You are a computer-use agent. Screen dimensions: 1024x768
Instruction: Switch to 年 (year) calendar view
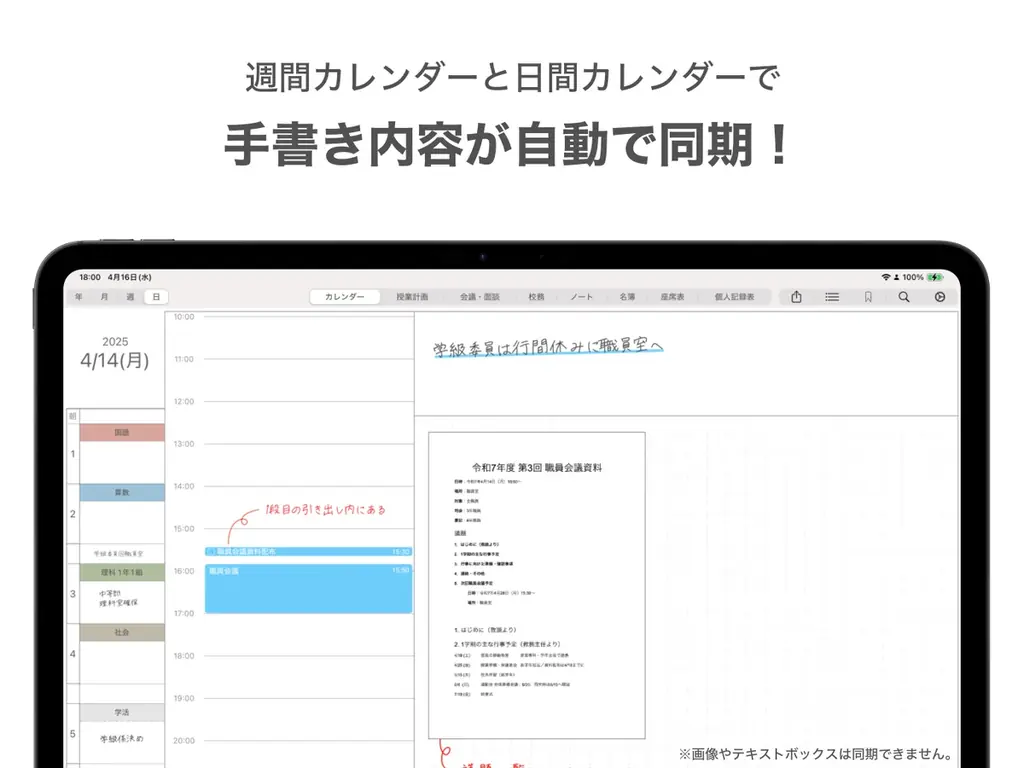[x=78, y=296]
